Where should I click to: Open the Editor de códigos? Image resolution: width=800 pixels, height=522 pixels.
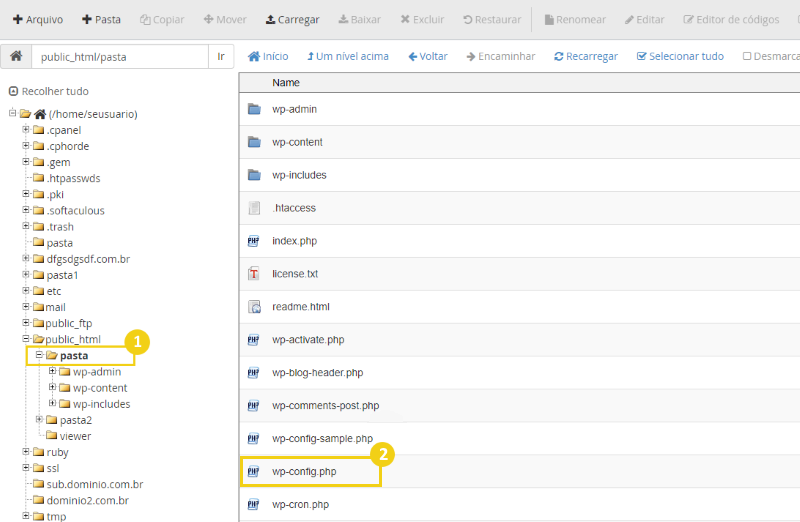click(x=731, y=19)
